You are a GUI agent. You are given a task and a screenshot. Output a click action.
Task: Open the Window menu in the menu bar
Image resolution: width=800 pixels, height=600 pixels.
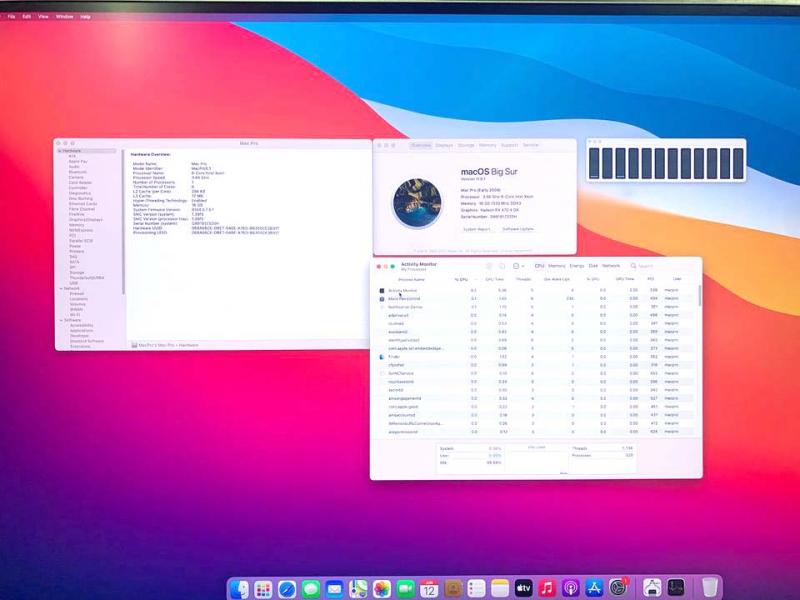coord(64,16)
